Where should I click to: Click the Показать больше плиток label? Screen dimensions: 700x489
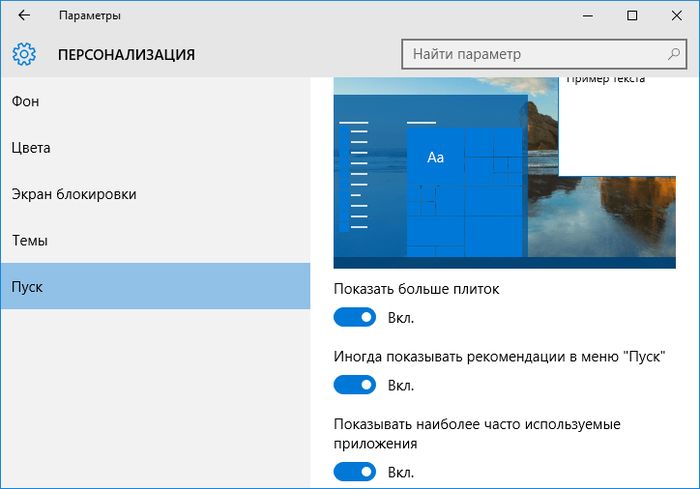click(x=415, y=289)
